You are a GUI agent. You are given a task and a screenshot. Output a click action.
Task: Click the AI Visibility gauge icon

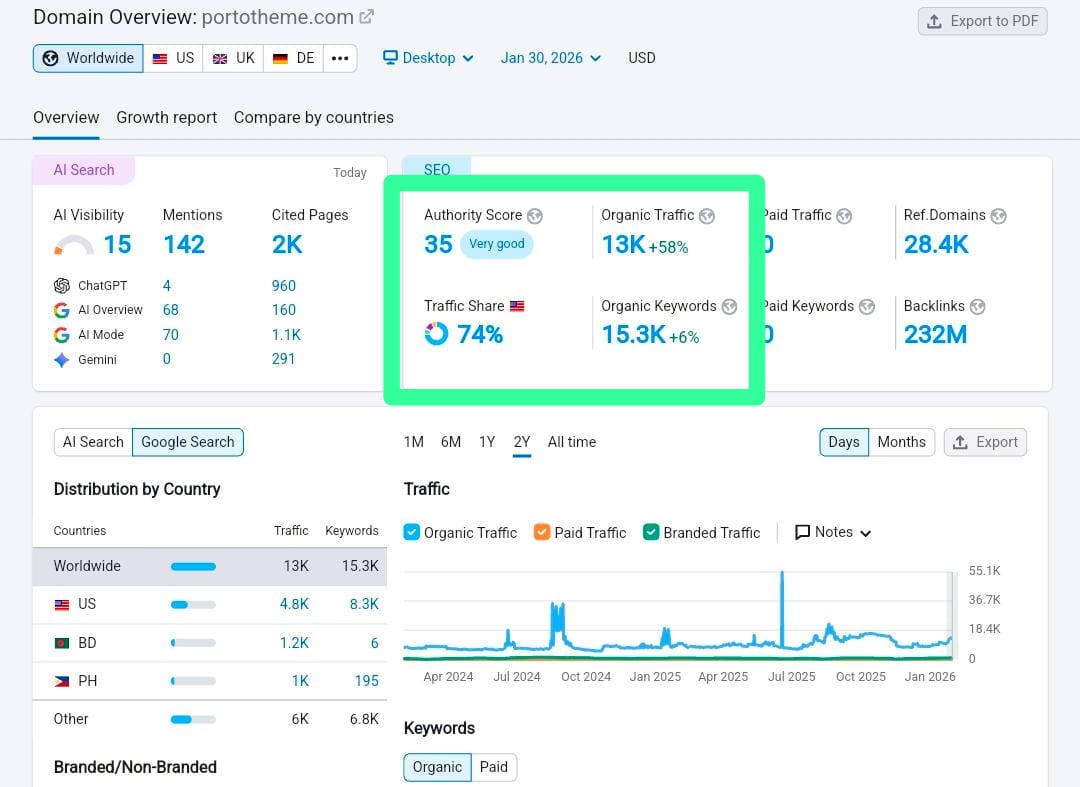pyautogui.click(x=73, y=245)
